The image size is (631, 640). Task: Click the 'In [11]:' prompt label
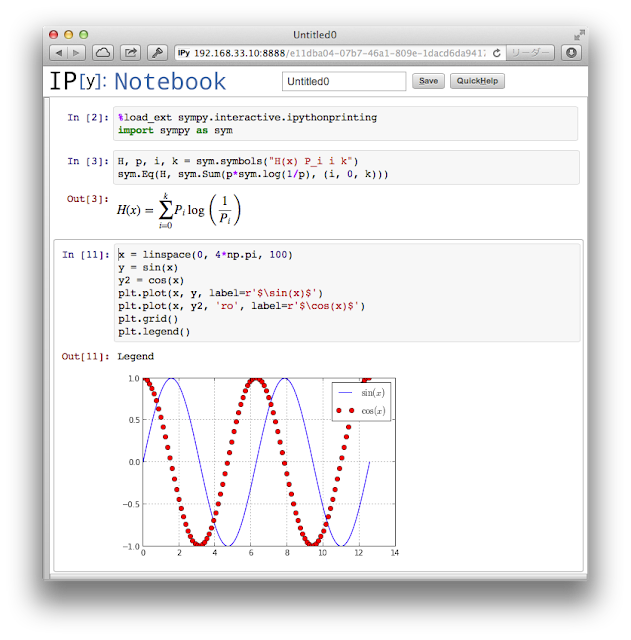(86, 255)
